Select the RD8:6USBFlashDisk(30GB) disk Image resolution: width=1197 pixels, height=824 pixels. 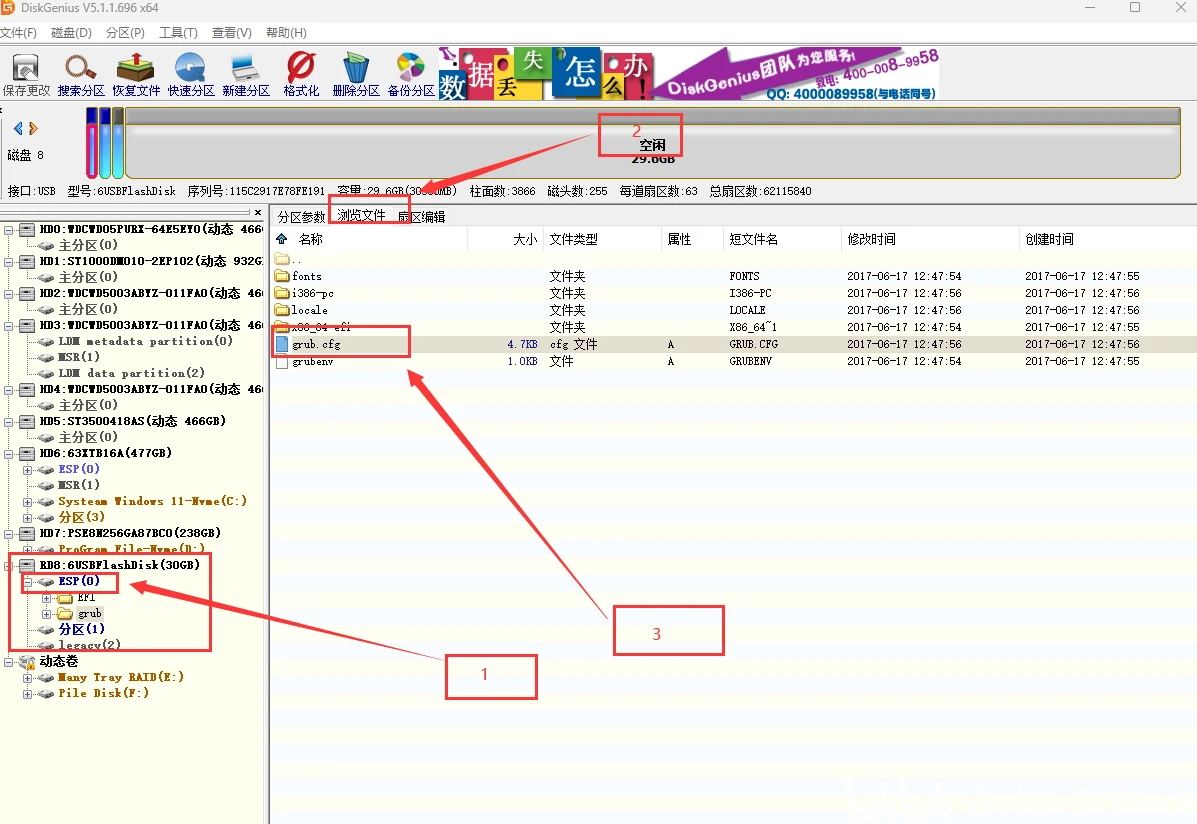[119, 565]
